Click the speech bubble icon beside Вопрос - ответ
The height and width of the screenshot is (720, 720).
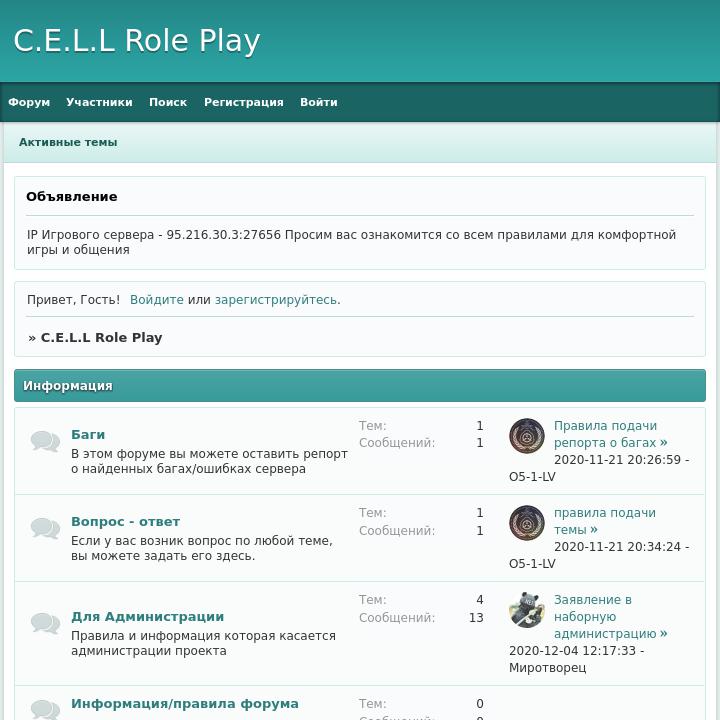point(45,528)
